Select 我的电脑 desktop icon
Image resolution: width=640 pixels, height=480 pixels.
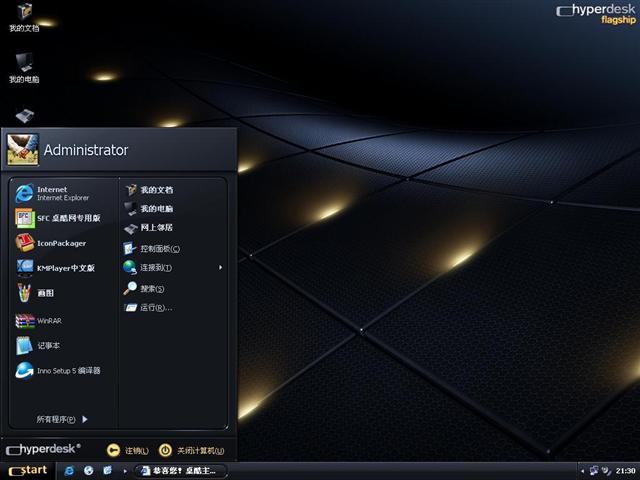[x=24, y=68]
